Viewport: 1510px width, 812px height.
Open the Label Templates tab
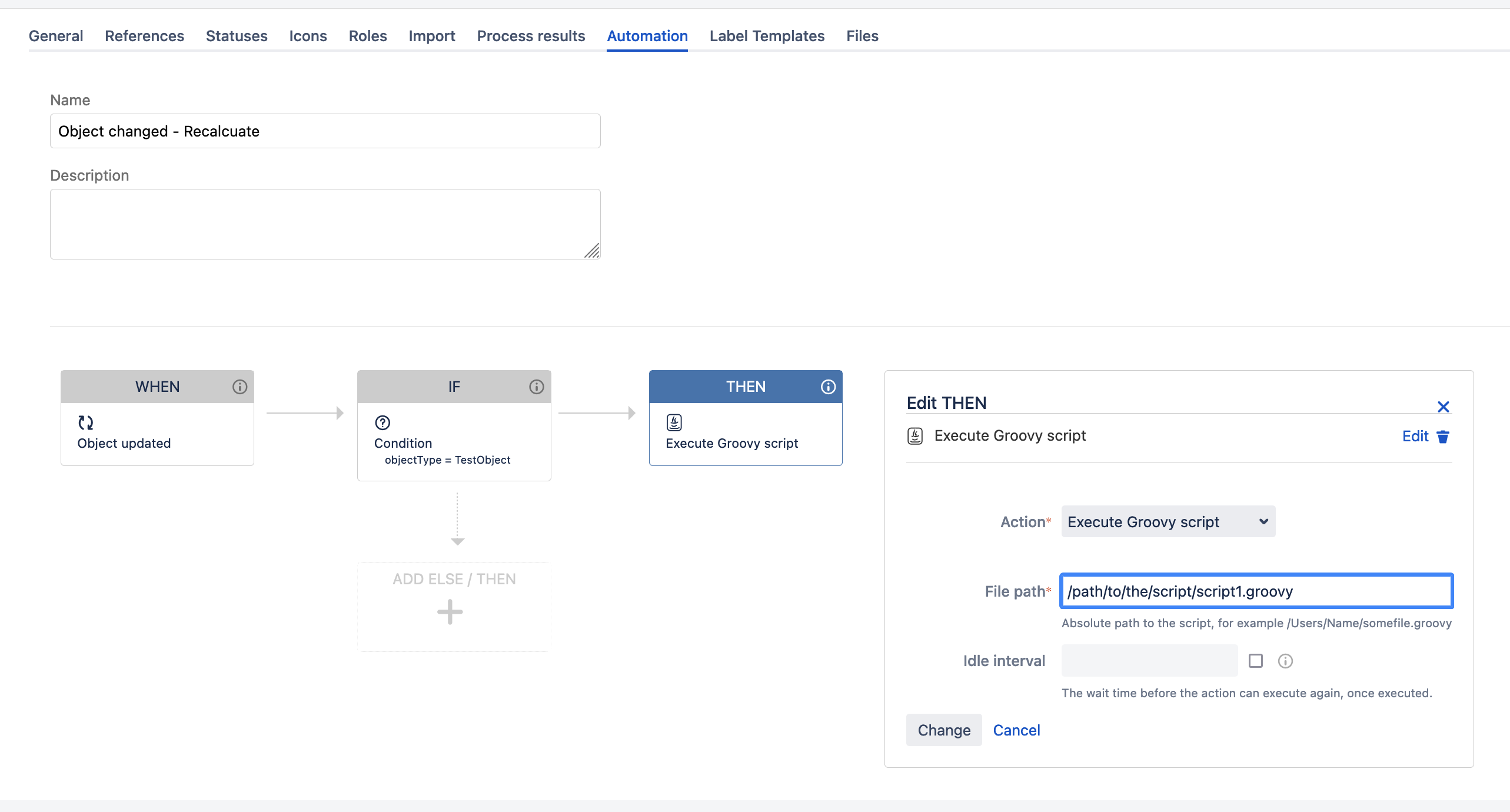tap(767, 36)
